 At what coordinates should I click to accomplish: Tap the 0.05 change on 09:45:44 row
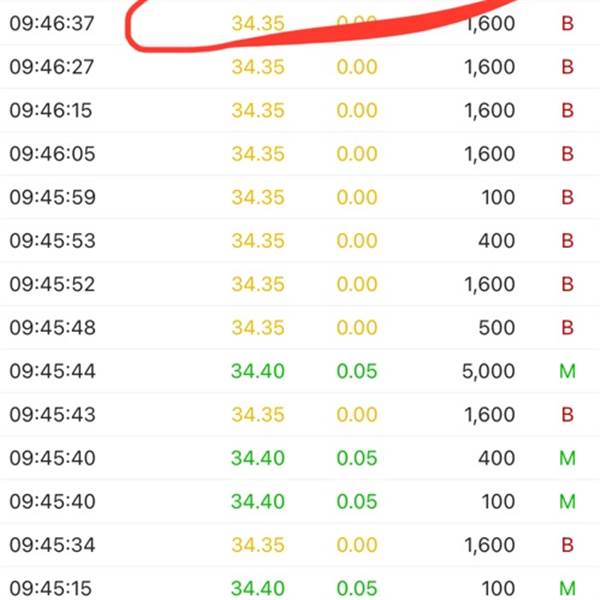coord(357,371)
